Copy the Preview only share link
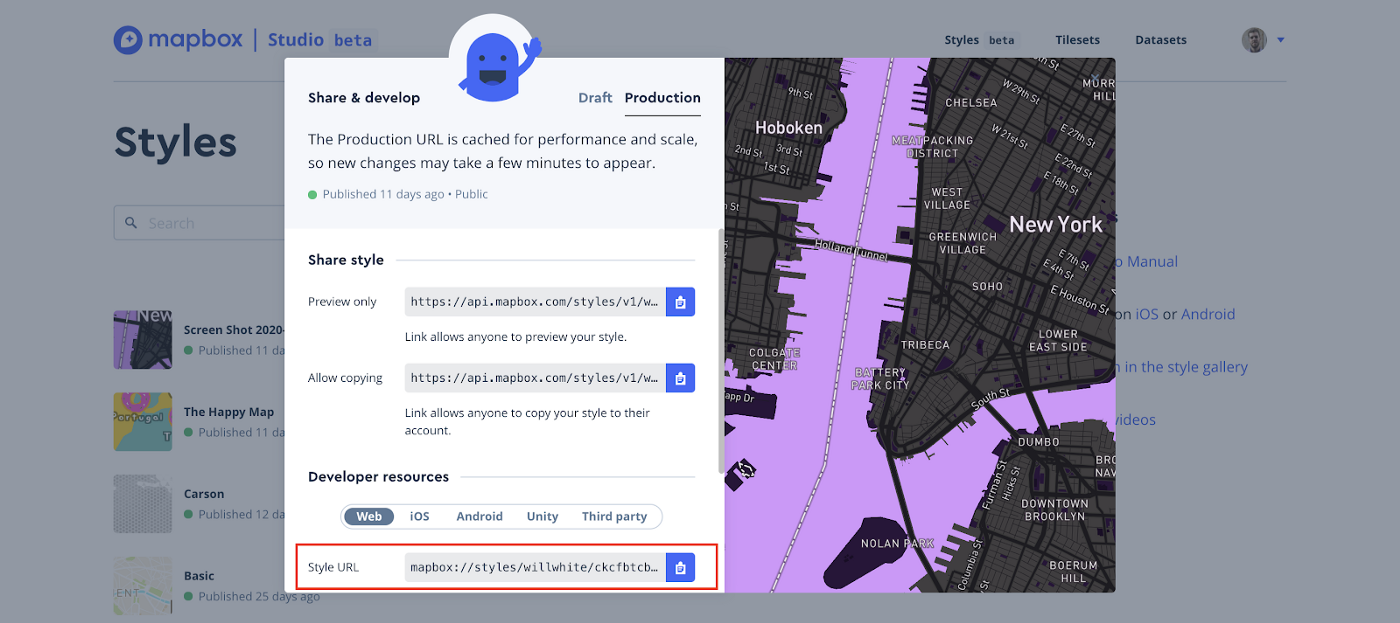Viewport: 1400px width, 623px height. coord(680,302)
